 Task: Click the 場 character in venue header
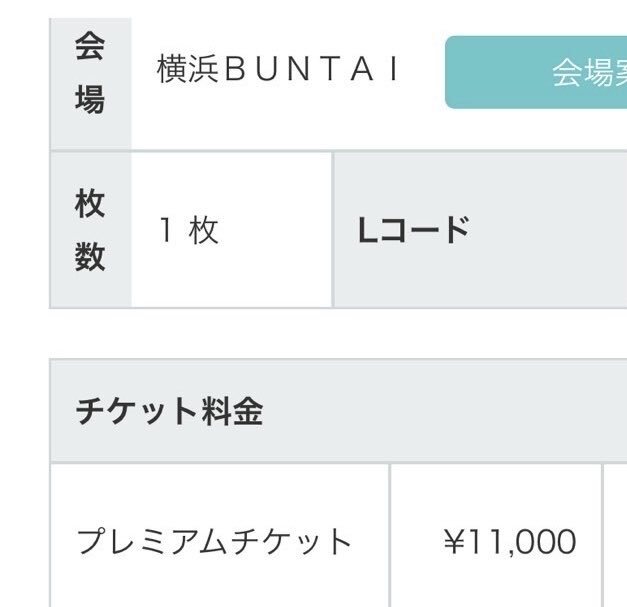click(90, 100)
